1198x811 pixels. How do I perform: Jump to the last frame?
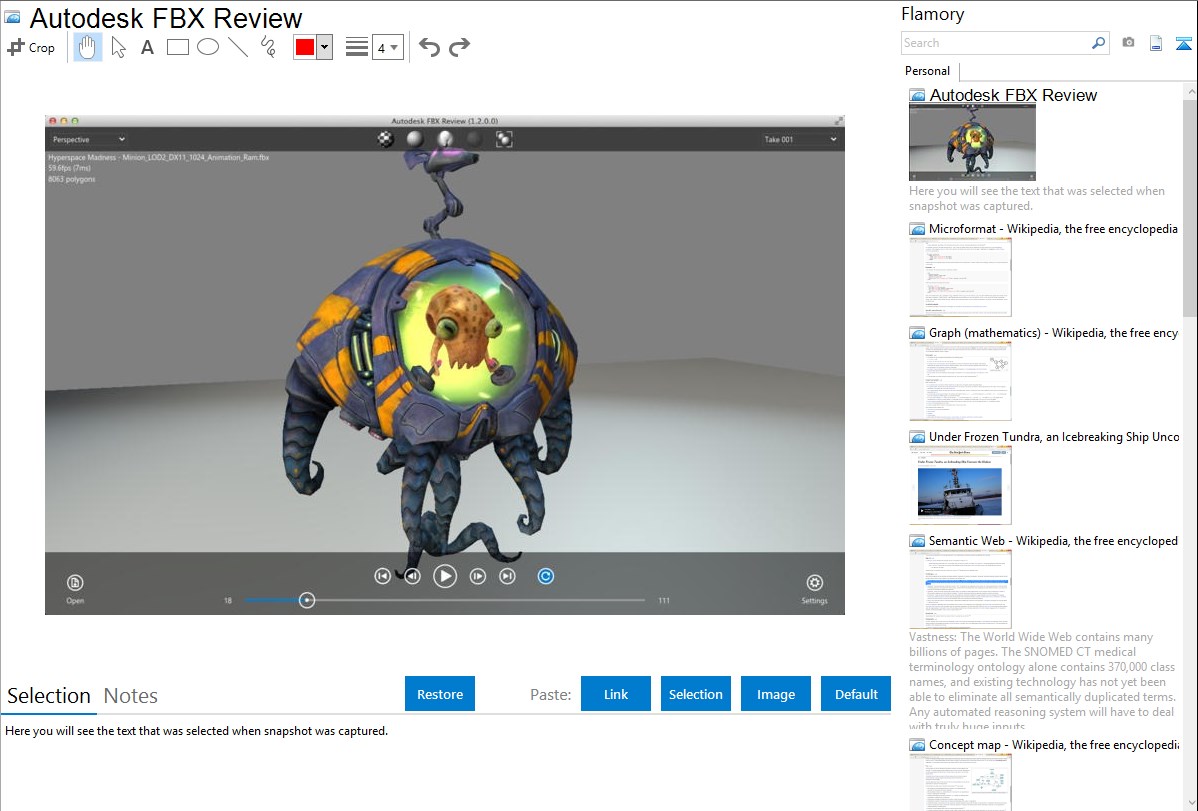click(507, 576)
